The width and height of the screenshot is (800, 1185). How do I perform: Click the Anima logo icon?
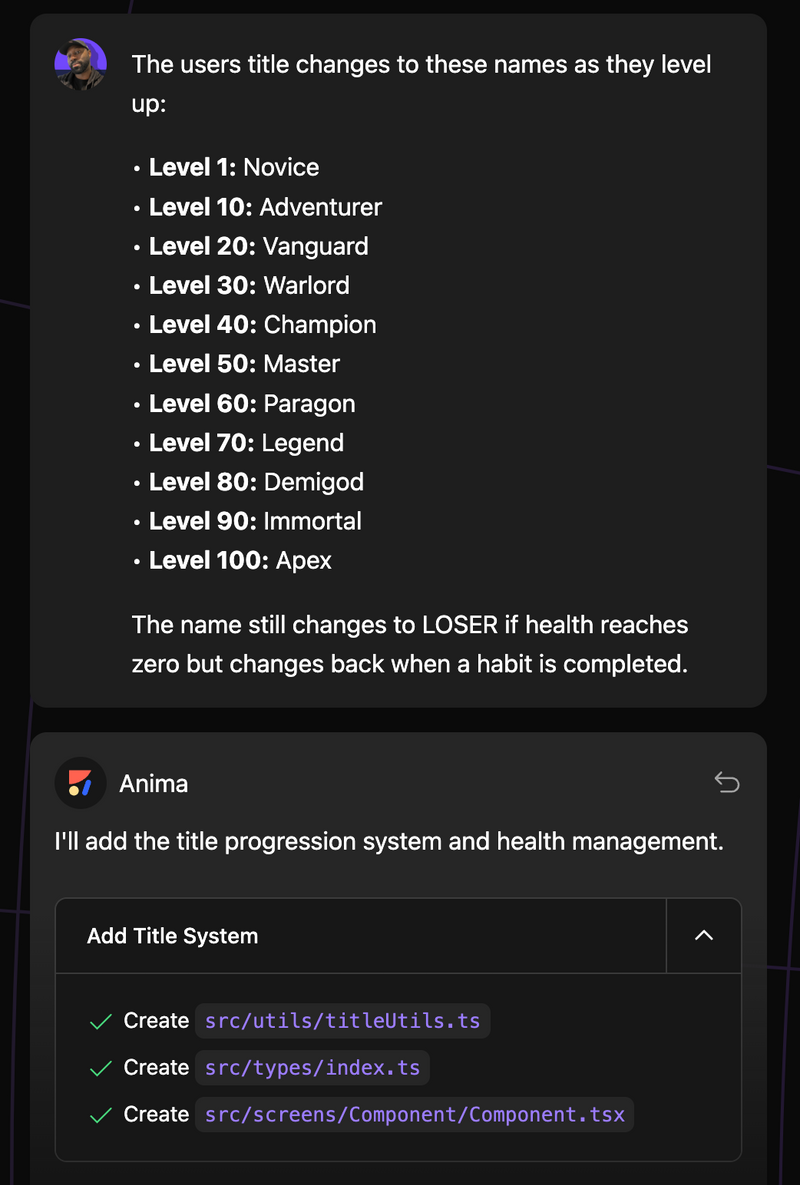[80, 783]
